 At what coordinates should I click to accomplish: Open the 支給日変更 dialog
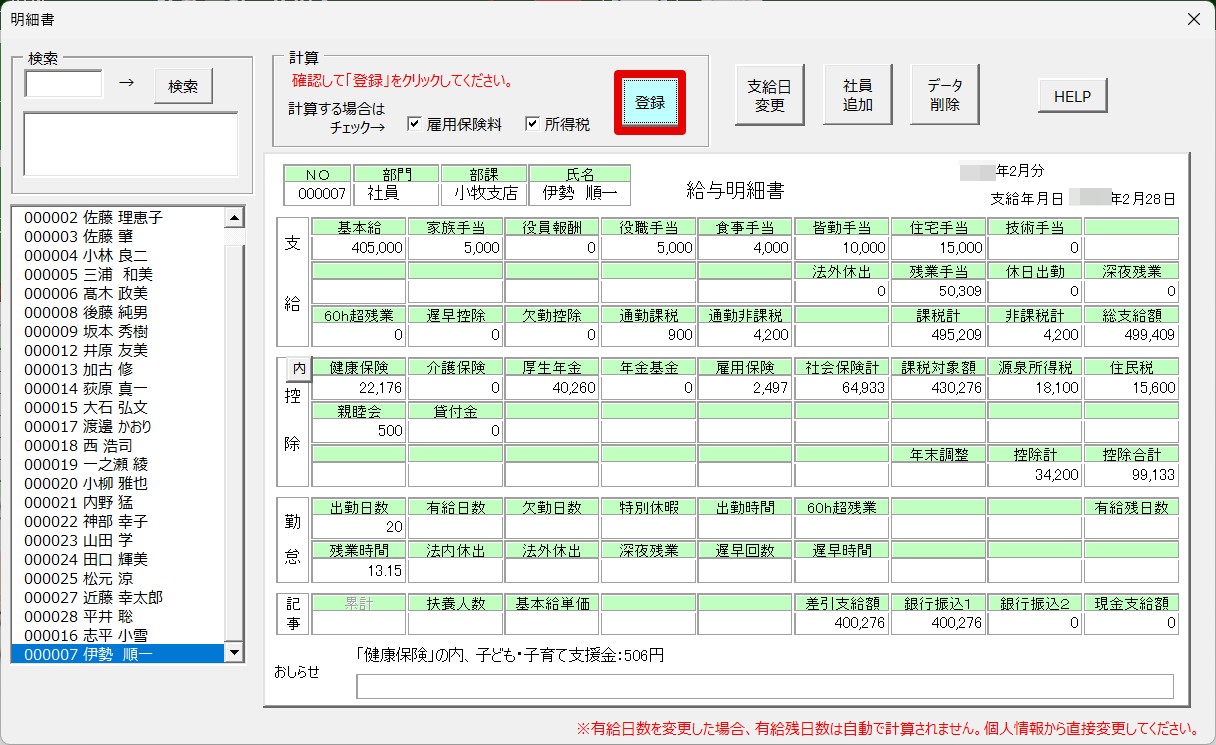coord(769,95)
